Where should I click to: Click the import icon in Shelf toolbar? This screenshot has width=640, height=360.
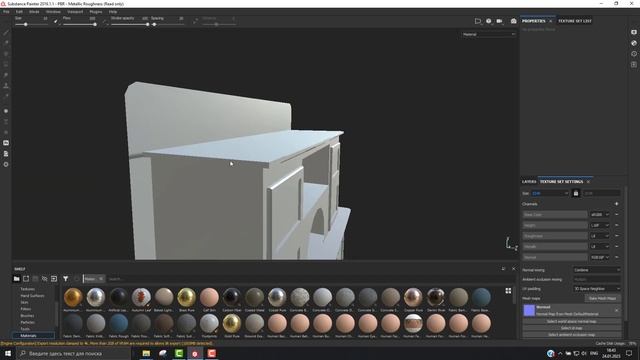point(54,279)
